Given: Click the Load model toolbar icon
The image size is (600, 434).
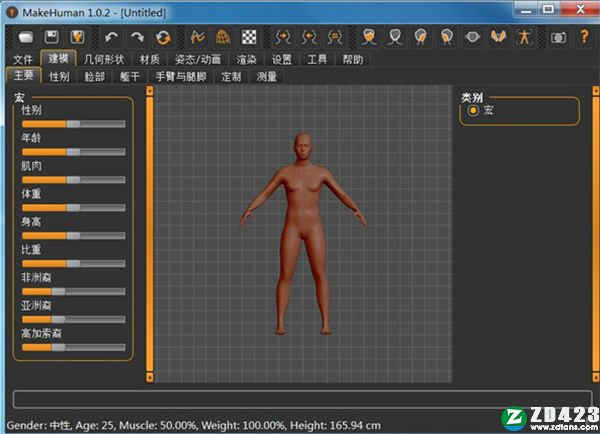Looking at the screenshot, I should [x=26, y=38].
